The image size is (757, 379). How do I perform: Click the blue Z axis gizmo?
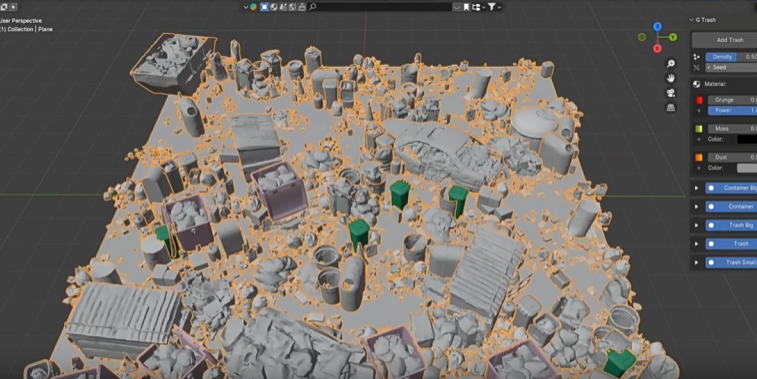[657, 27]
